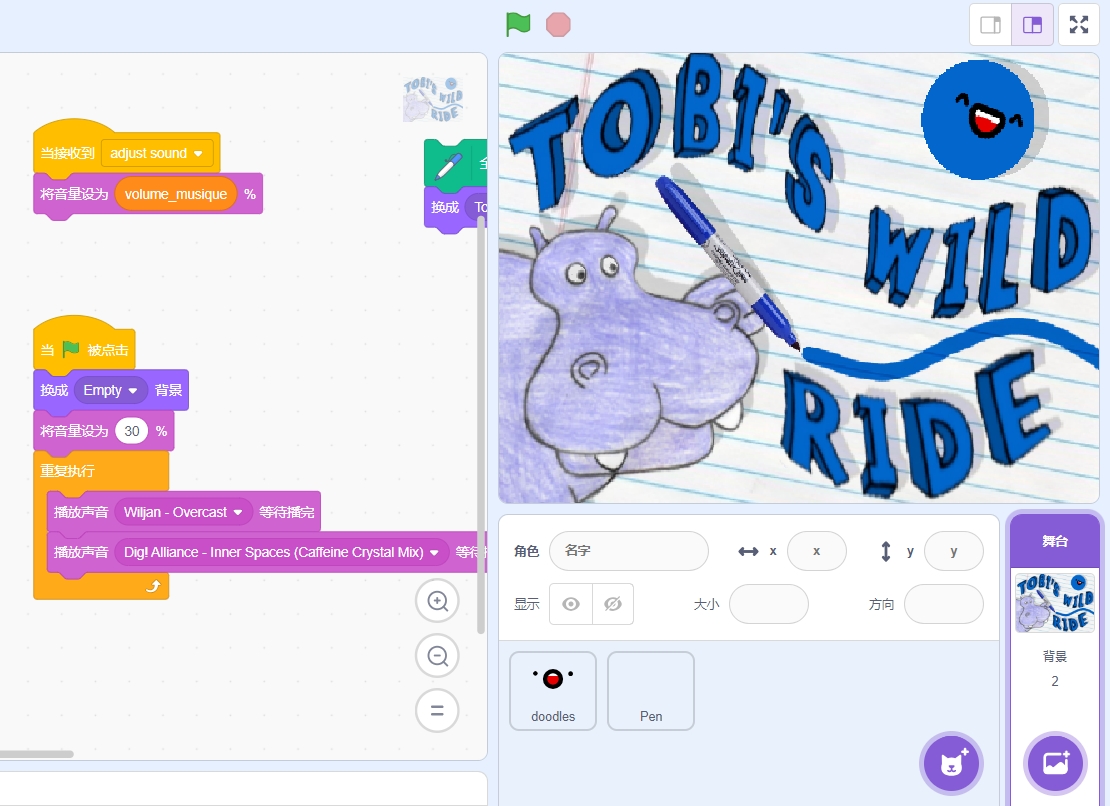
Task: Select the doodles sprite
Action: point(553,690)
